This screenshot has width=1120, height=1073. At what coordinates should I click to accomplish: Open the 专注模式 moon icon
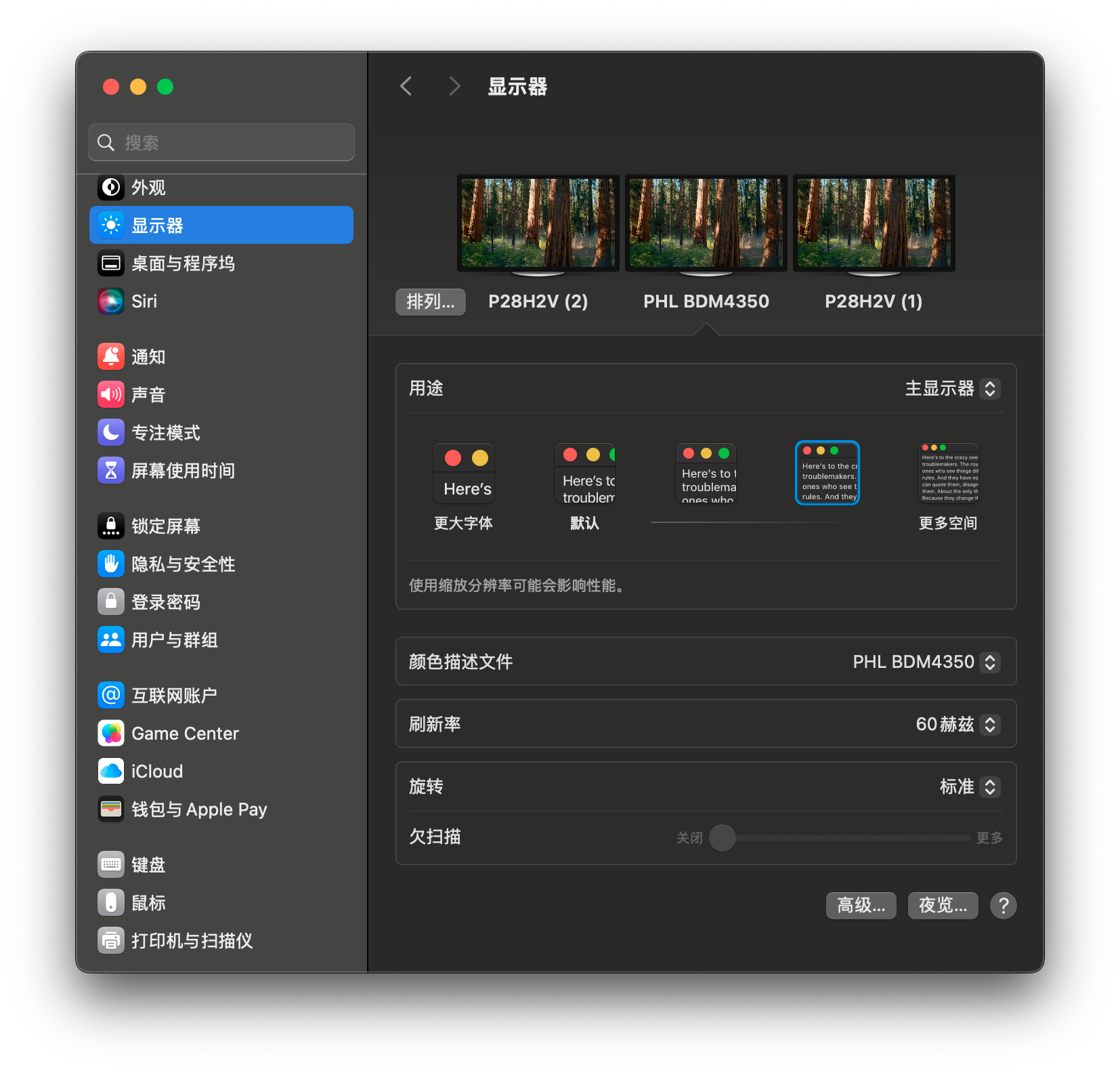click(111, 432)
